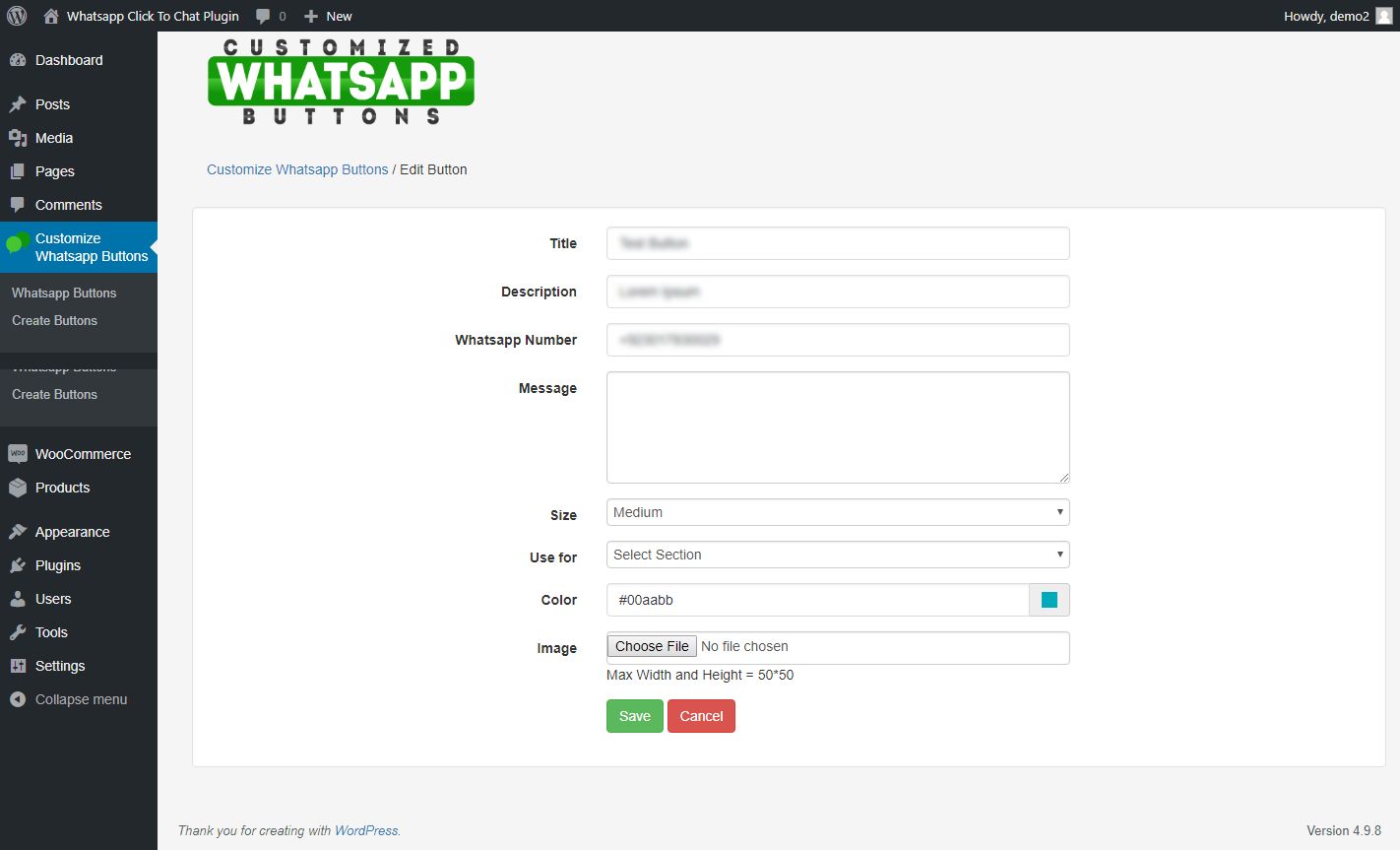Viewport: 1400px width, 850px height.
Task: Open the teal color picker swatch
Action: [1050, 600]
